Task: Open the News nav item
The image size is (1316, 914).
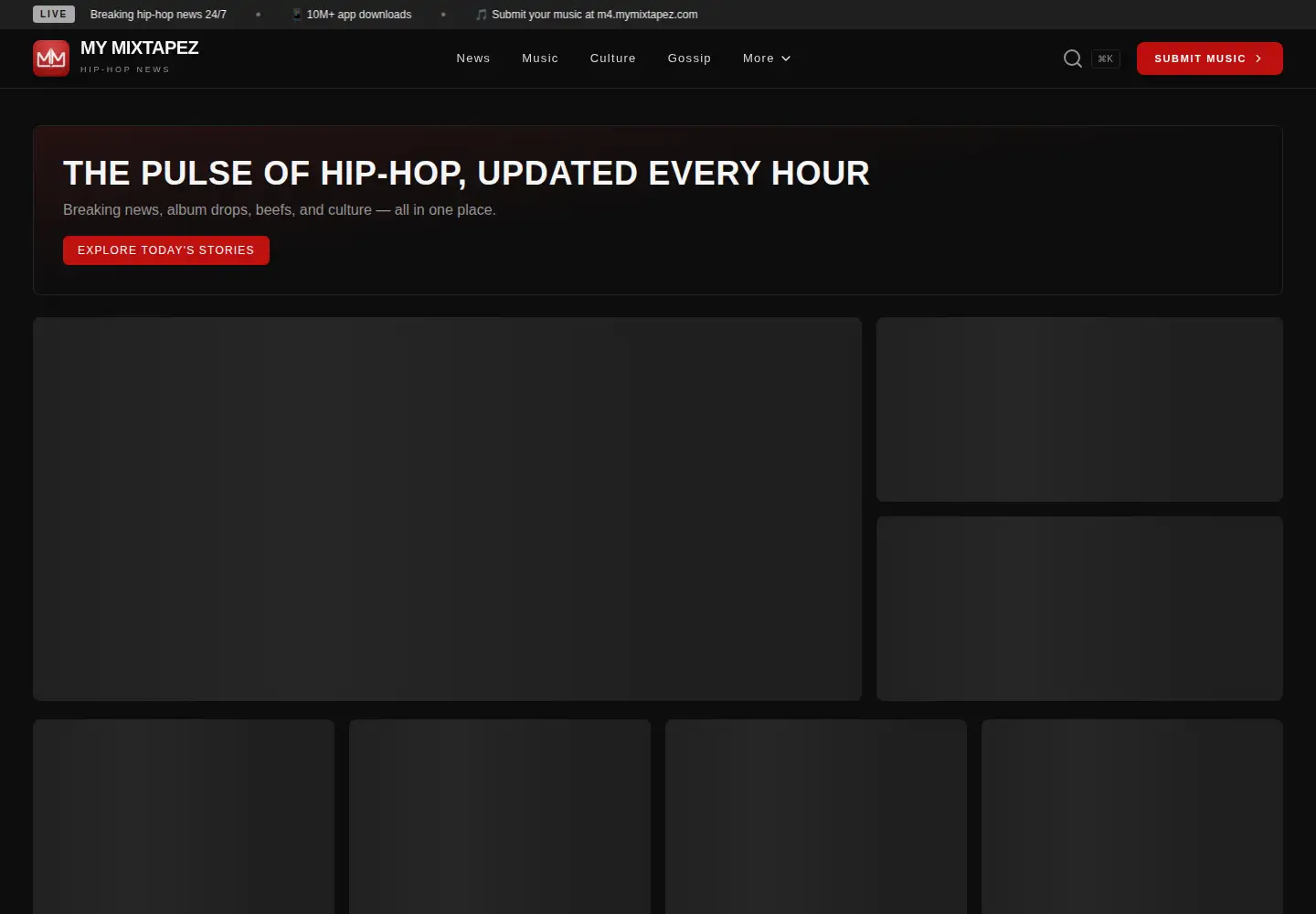Action: (x=473, y=58)
